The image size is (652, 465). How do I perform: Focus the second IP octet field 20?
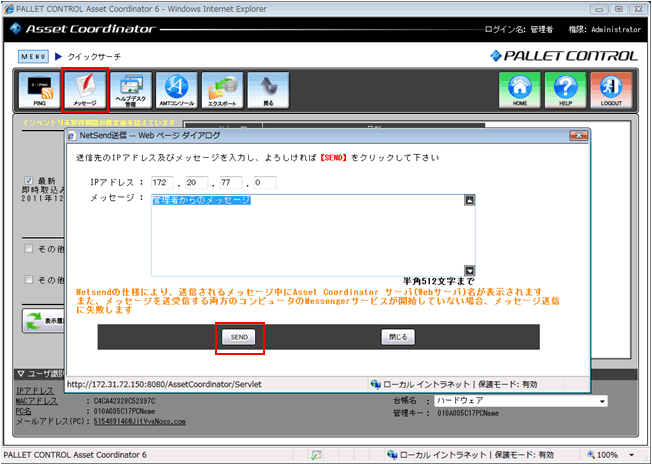tap(197, 183)
